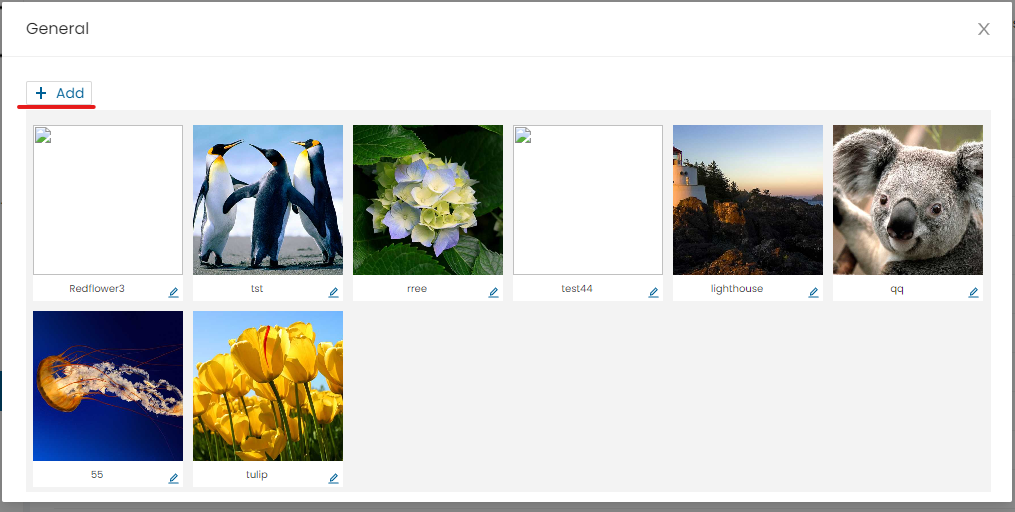Screen dimensions: 1015x512
Task: Edit the rree image name
Action: (493, 293)
